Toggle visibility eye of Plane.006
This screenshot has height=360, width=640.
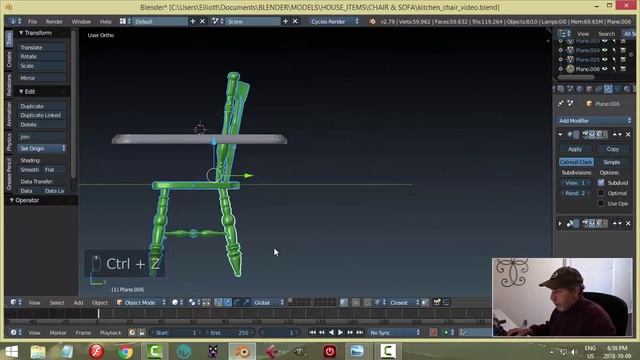(604, 69)
